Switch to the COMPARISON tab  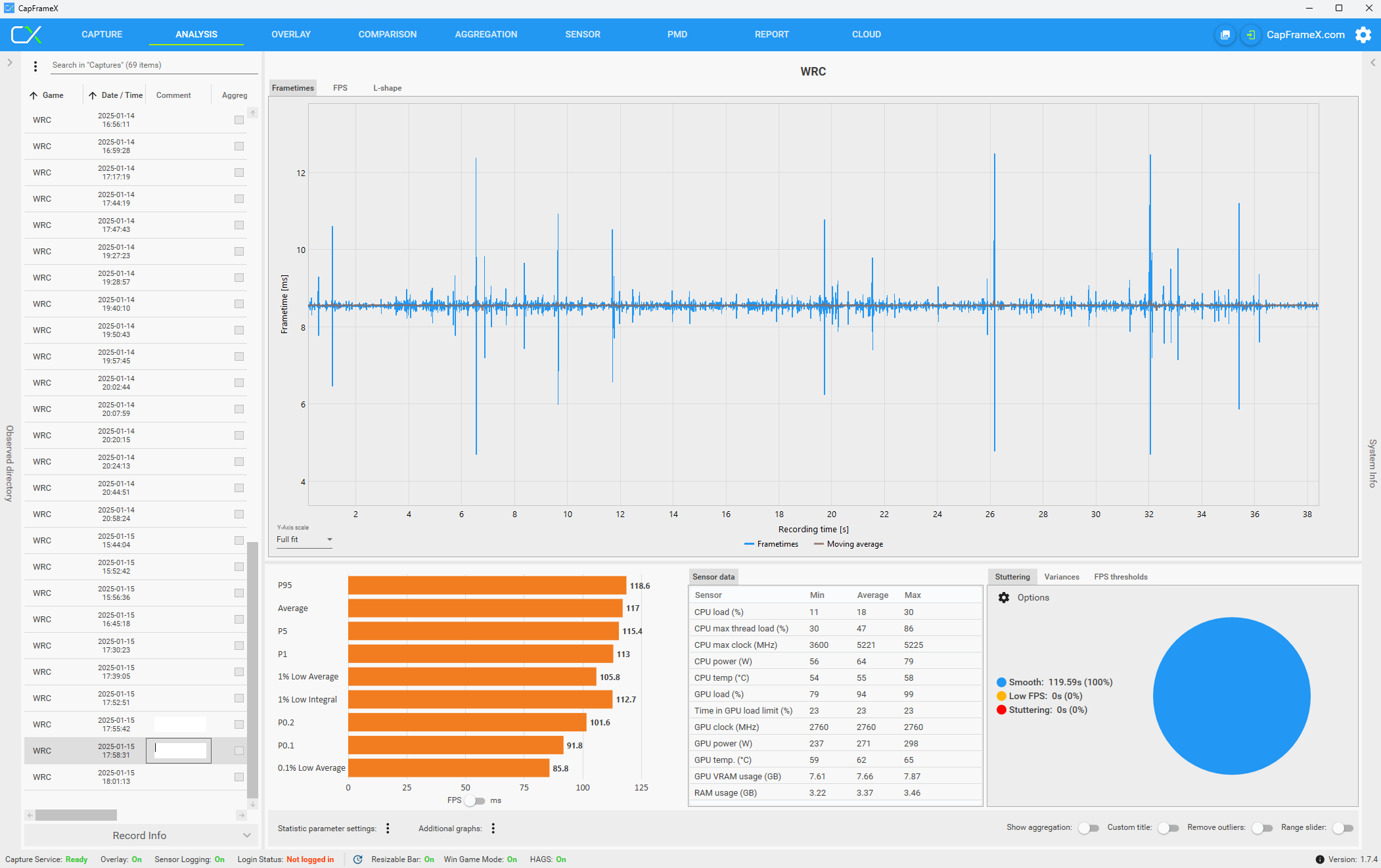[387, 34]
